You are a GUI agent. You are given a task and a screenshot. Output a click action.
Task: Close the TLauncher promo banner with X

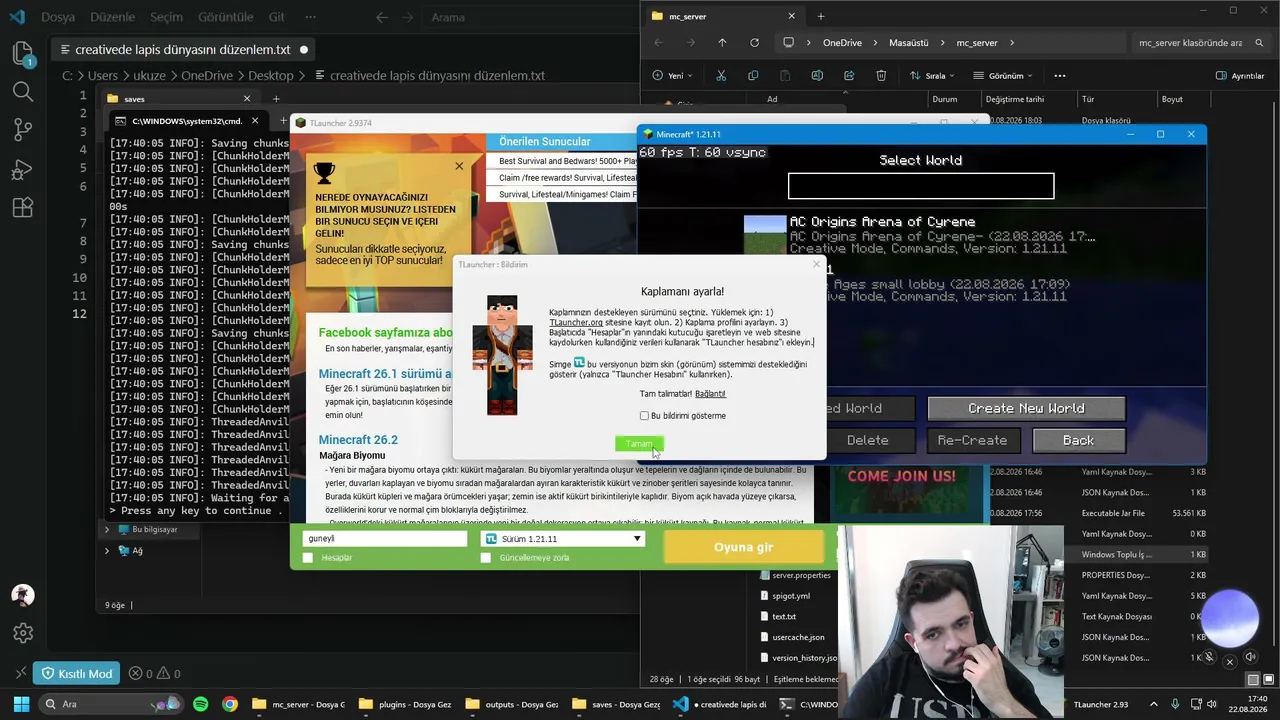[459, 166]
